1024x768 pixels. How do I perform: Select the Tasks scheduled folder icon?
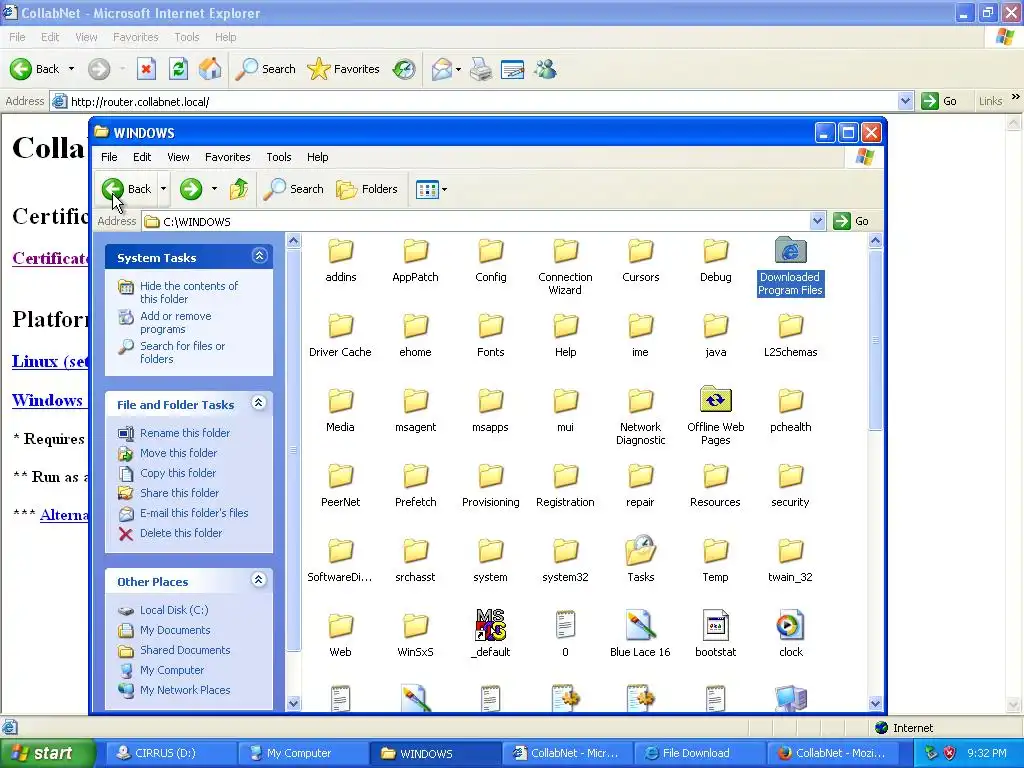(640, 559)
